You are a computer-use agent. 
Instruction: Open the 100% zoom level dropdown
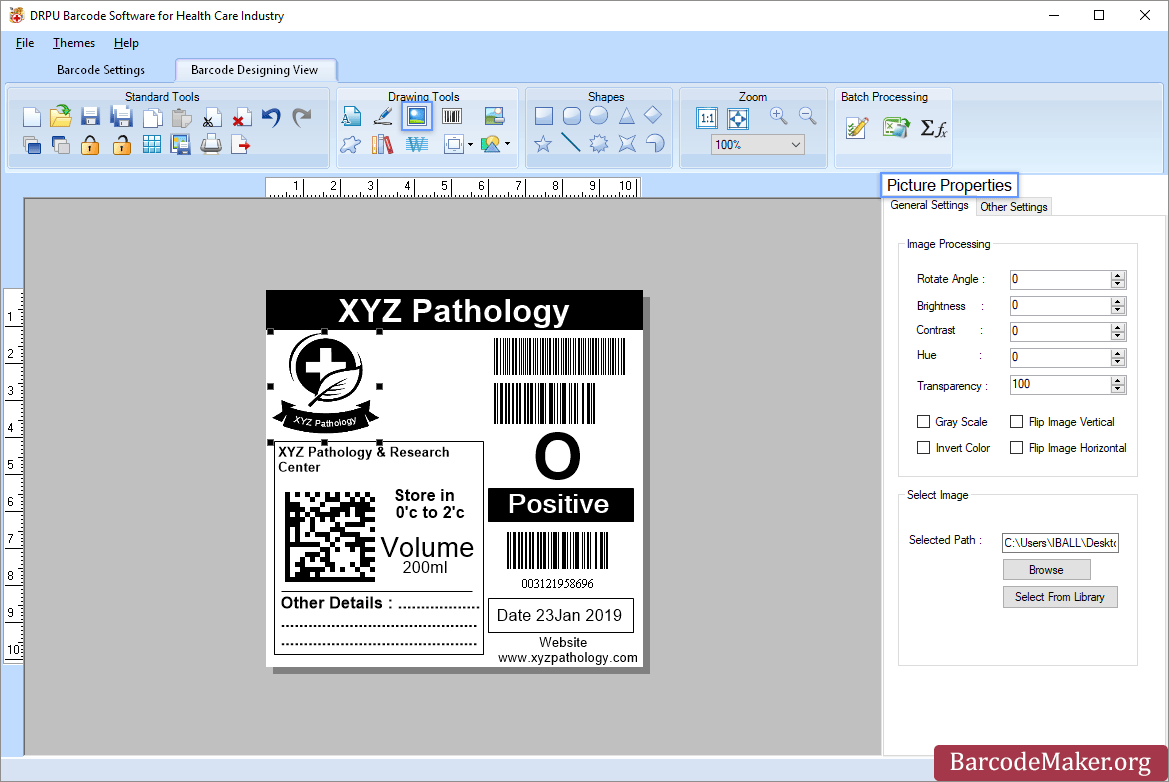click(795, 145)
